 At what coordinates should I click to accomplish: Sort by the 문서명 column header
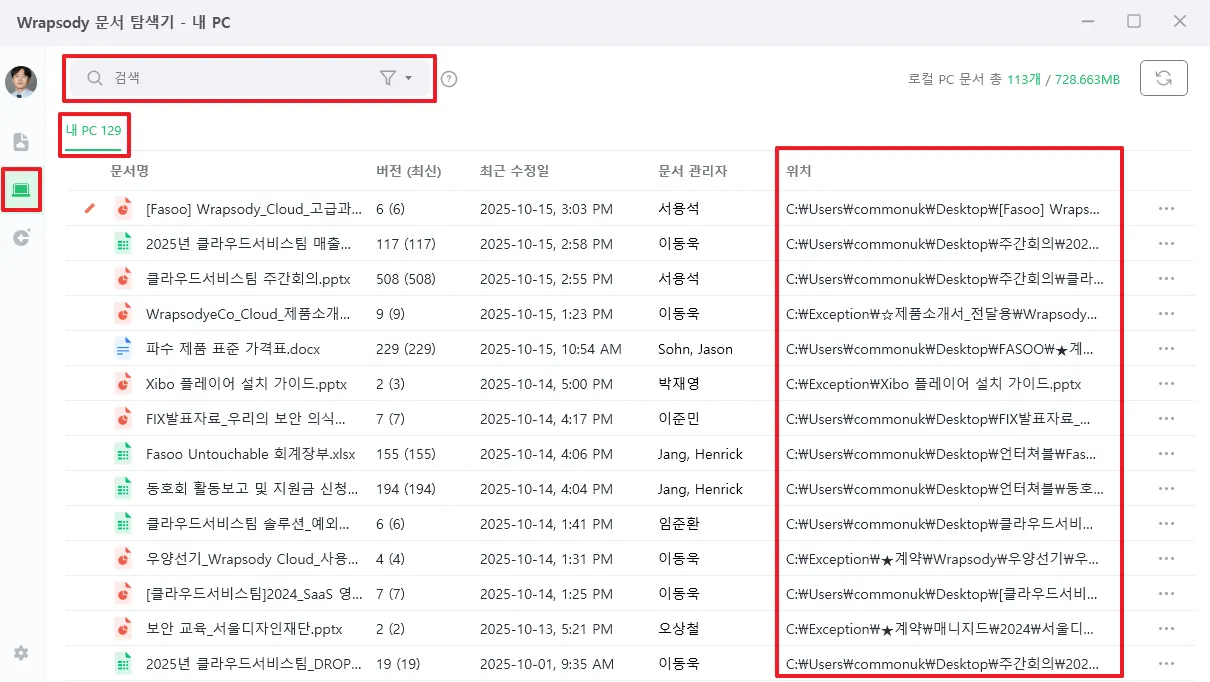(x=130, y=171)
